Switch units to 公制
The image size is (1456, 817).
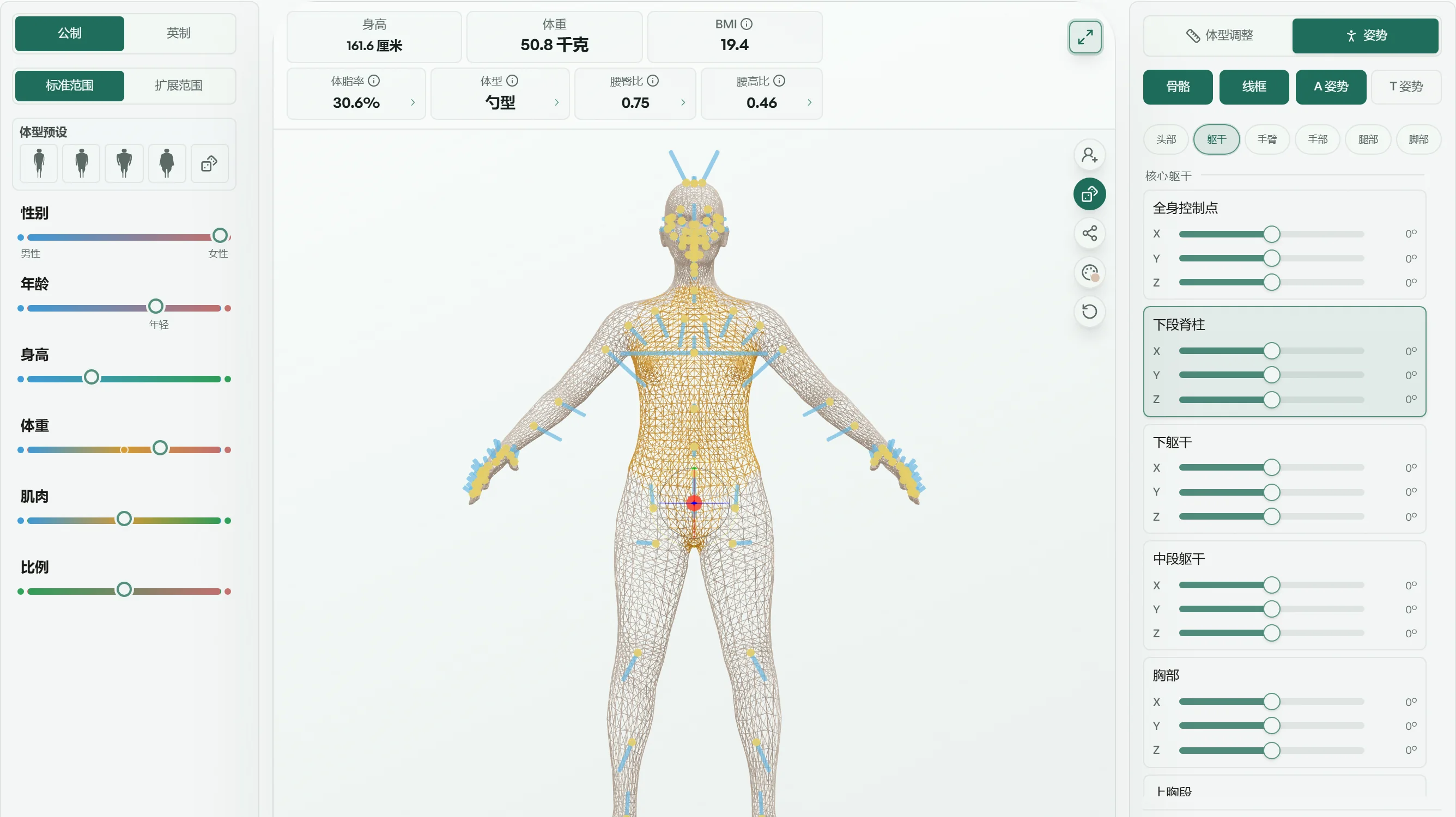pos(70,33)
